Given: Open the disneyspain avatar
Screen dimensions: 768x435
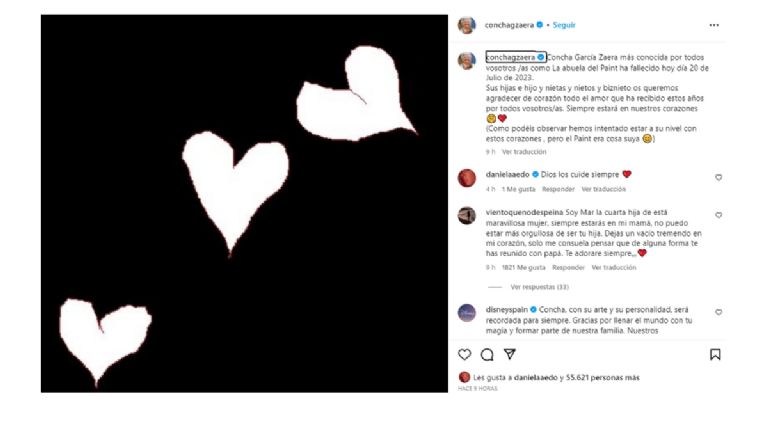Looking at the screenshot, I should click(x=467, y=313).
